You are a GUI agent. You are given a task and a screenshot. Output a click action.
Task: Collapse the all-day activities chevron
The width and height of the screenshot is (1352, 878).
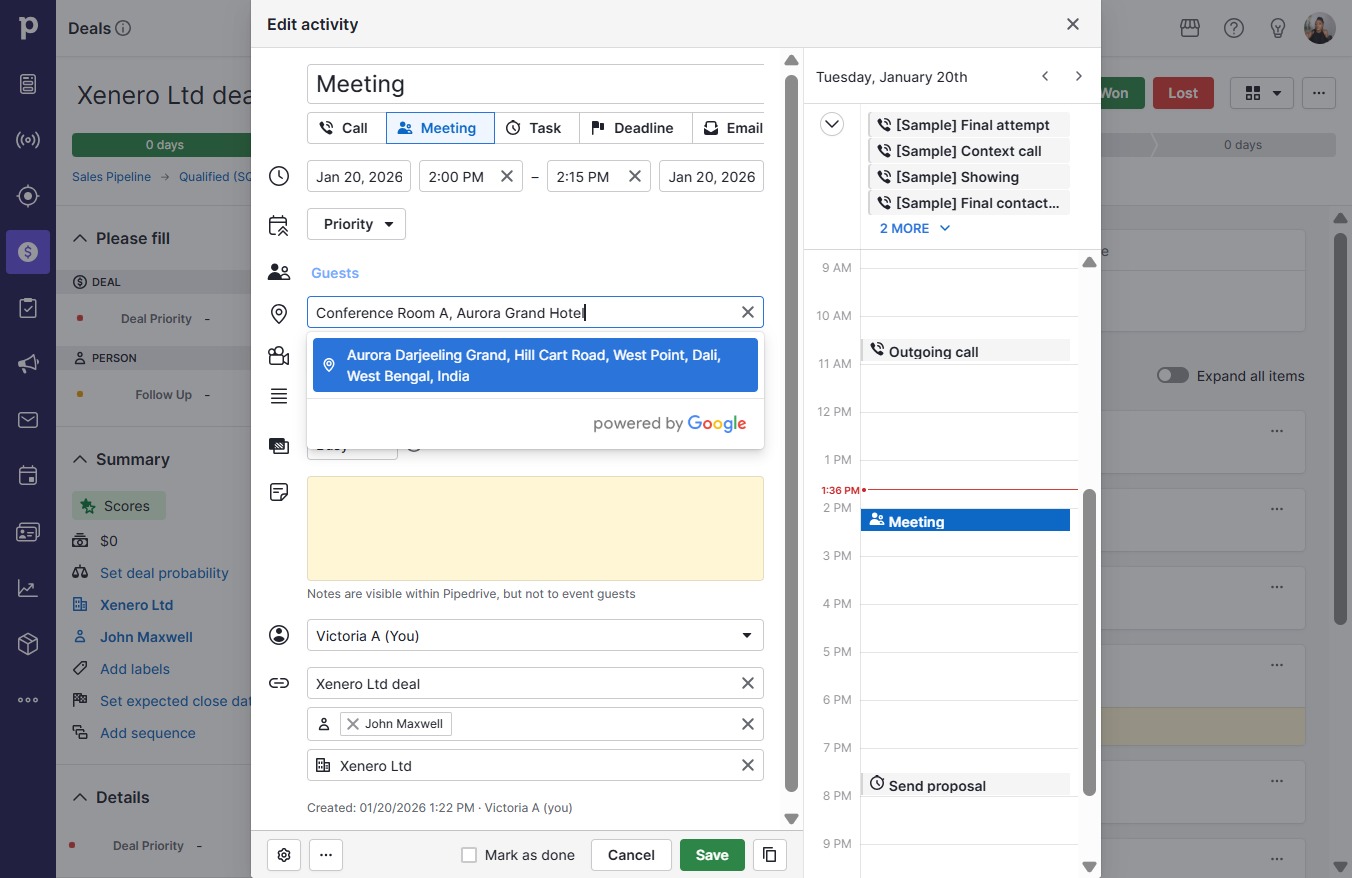point(832,125)
